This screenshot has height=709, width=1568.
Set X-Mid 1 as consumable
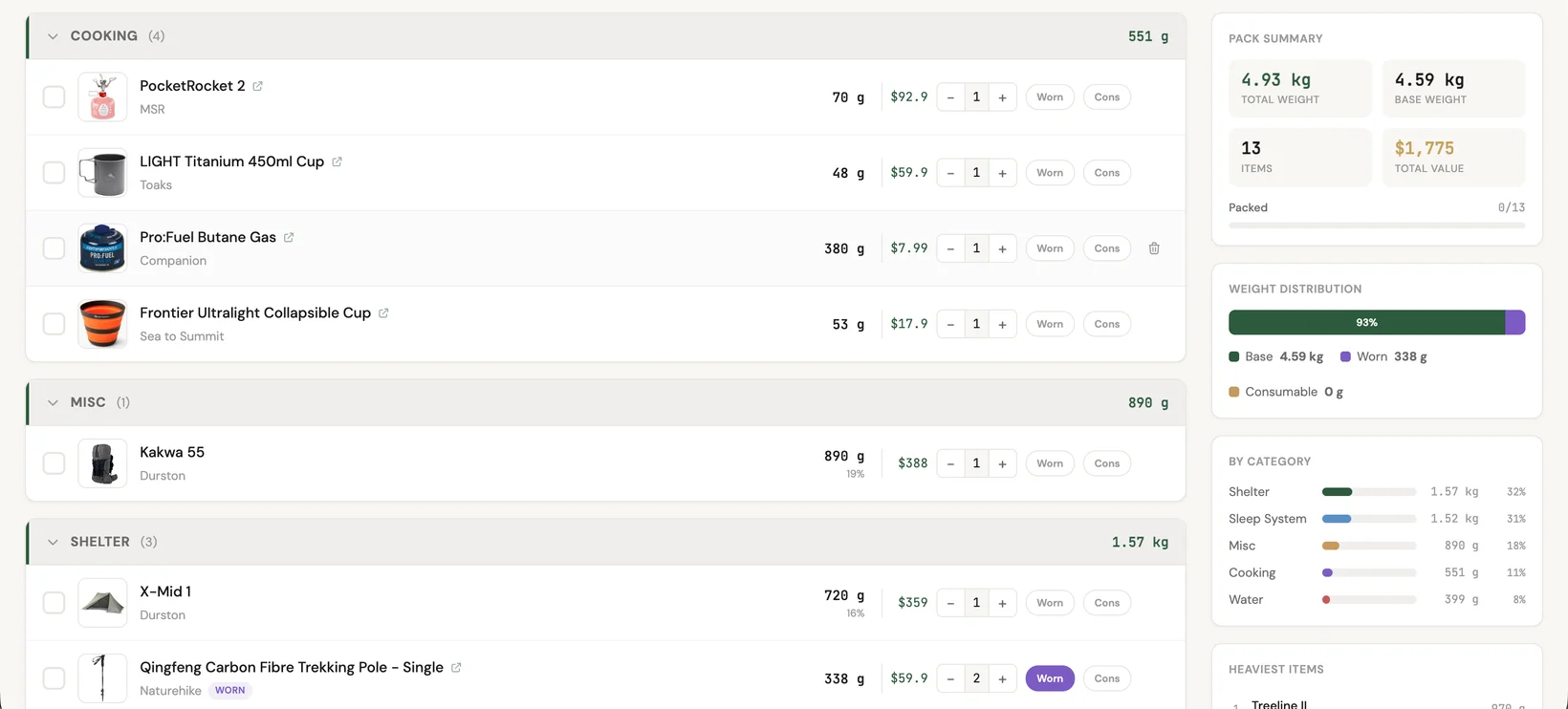click(x=1106, y=603)
